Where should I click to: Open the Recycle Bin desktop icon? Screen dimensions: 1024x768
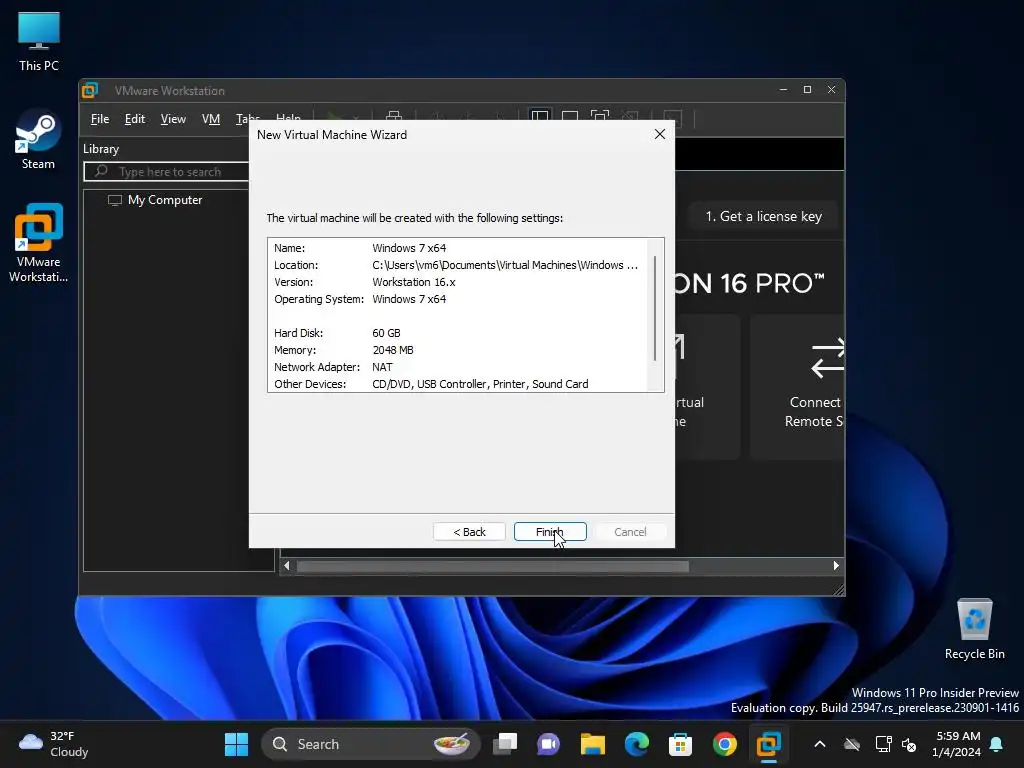tap(974, 630)
